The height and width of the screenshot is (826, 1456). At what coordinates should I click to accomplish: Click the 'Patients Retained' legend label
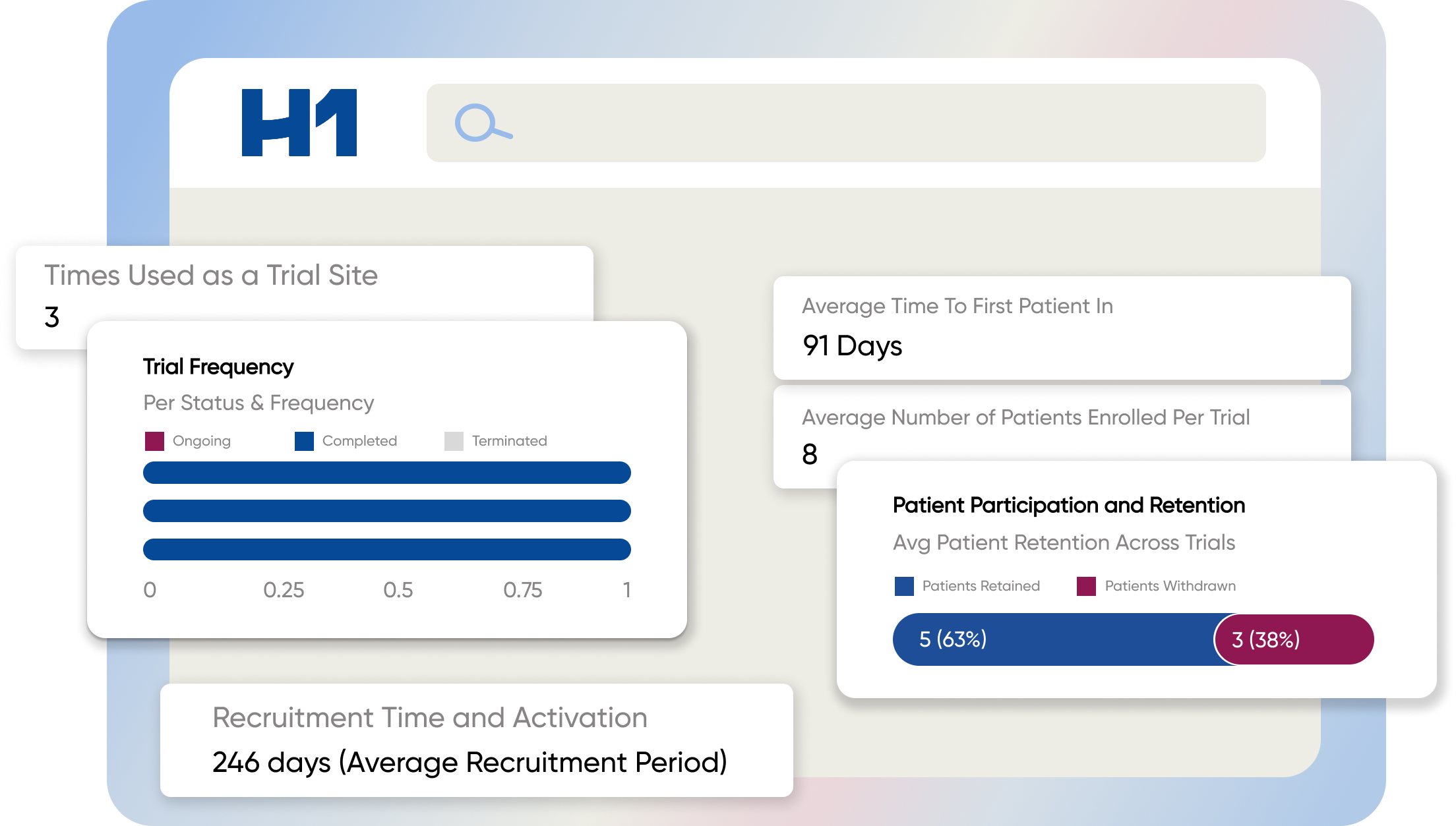point(981,586)
